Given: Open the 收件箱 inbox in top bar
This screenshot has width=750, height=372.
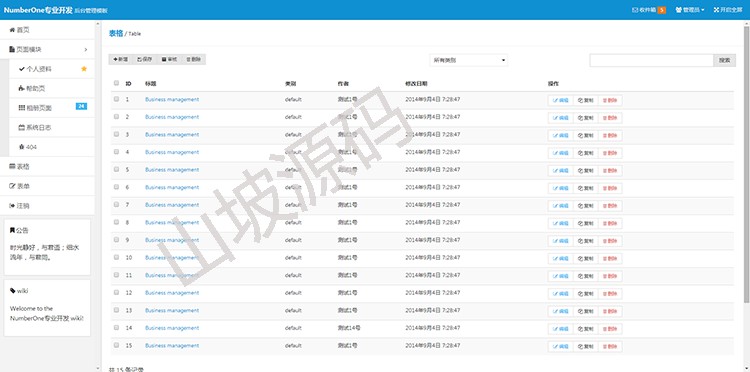Looking at the screenshot, I should click(649, 10).
